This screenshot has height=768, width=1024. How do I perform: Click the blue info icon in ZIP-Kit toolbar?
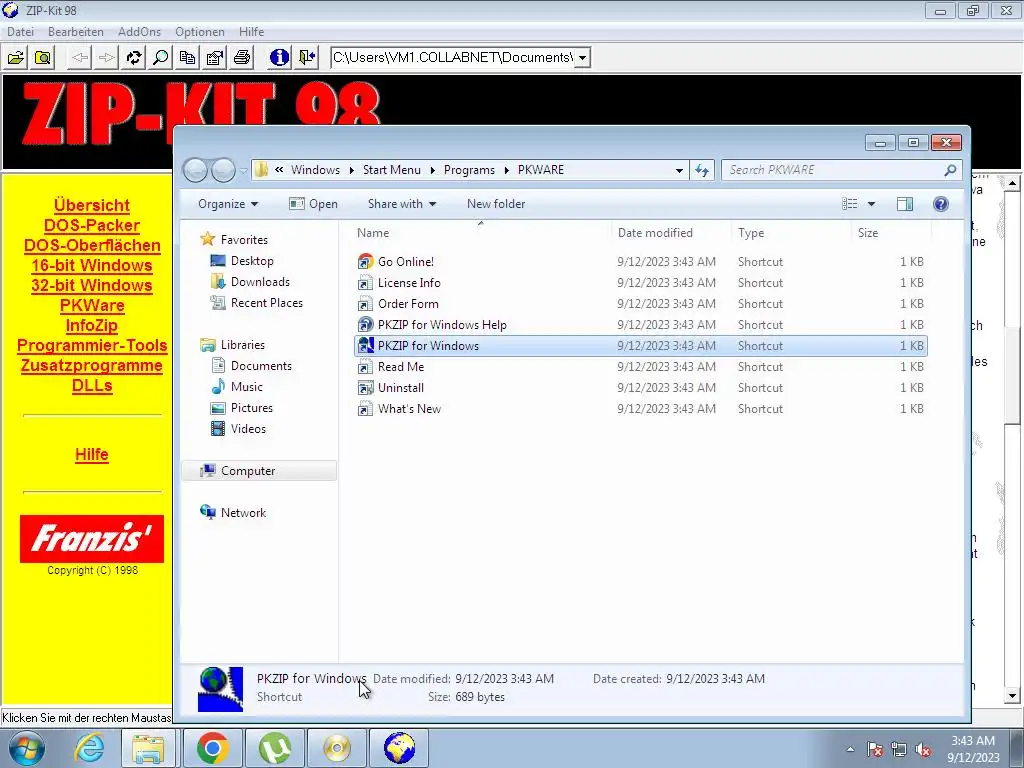280,57
